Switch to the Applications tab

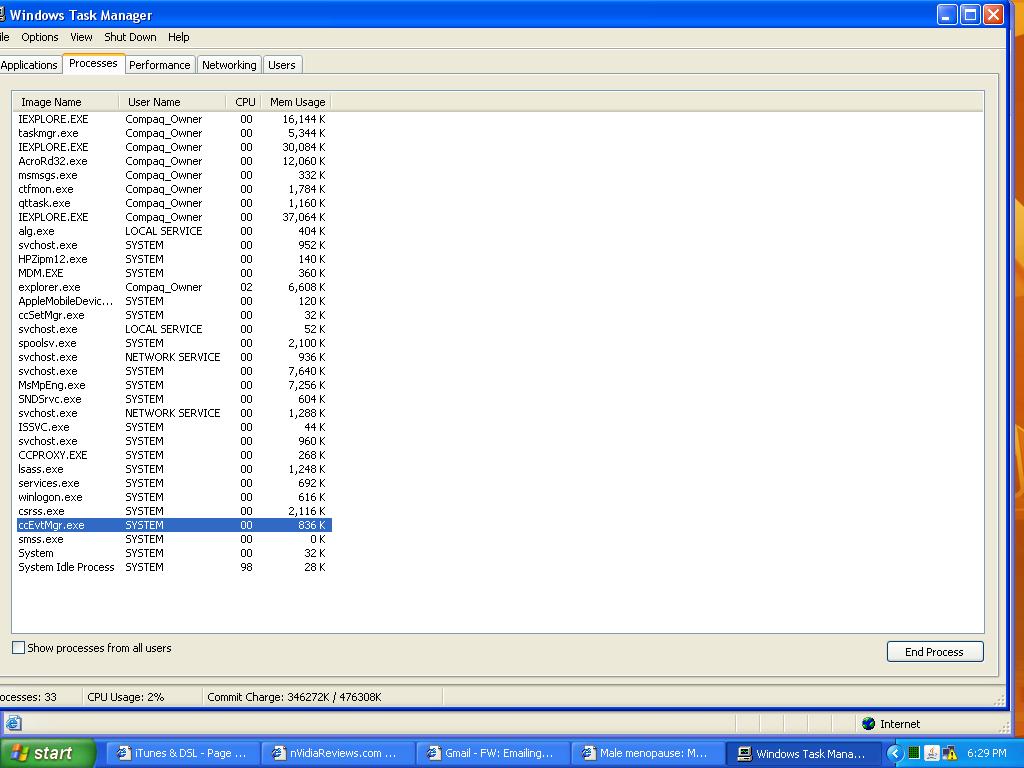pyautogui.click(x=29, y=65)
